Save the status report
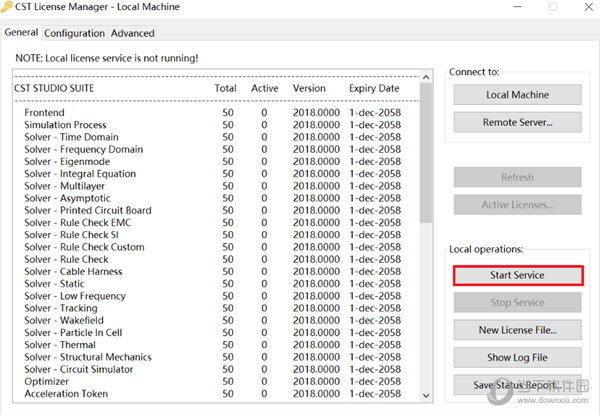Image resolution: width=600 pixels, height=415 pixels. (x=517, y=385)
